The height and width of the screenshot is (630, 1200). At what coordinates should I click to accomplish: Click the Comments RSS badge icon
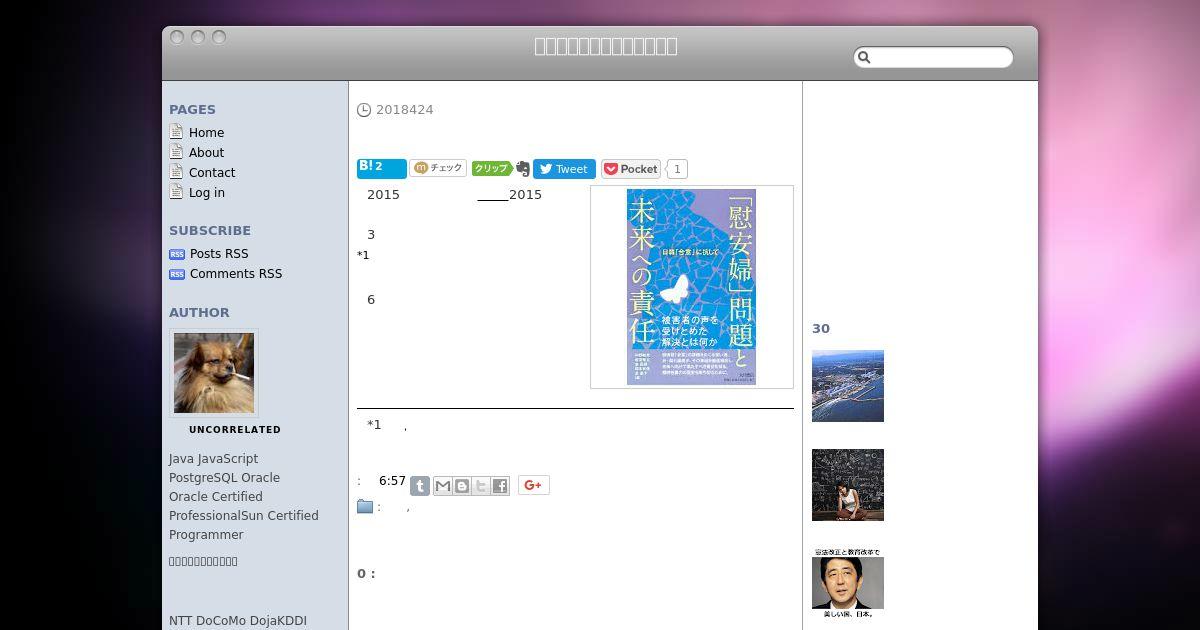pyautogui.click(x=177, y=274)
